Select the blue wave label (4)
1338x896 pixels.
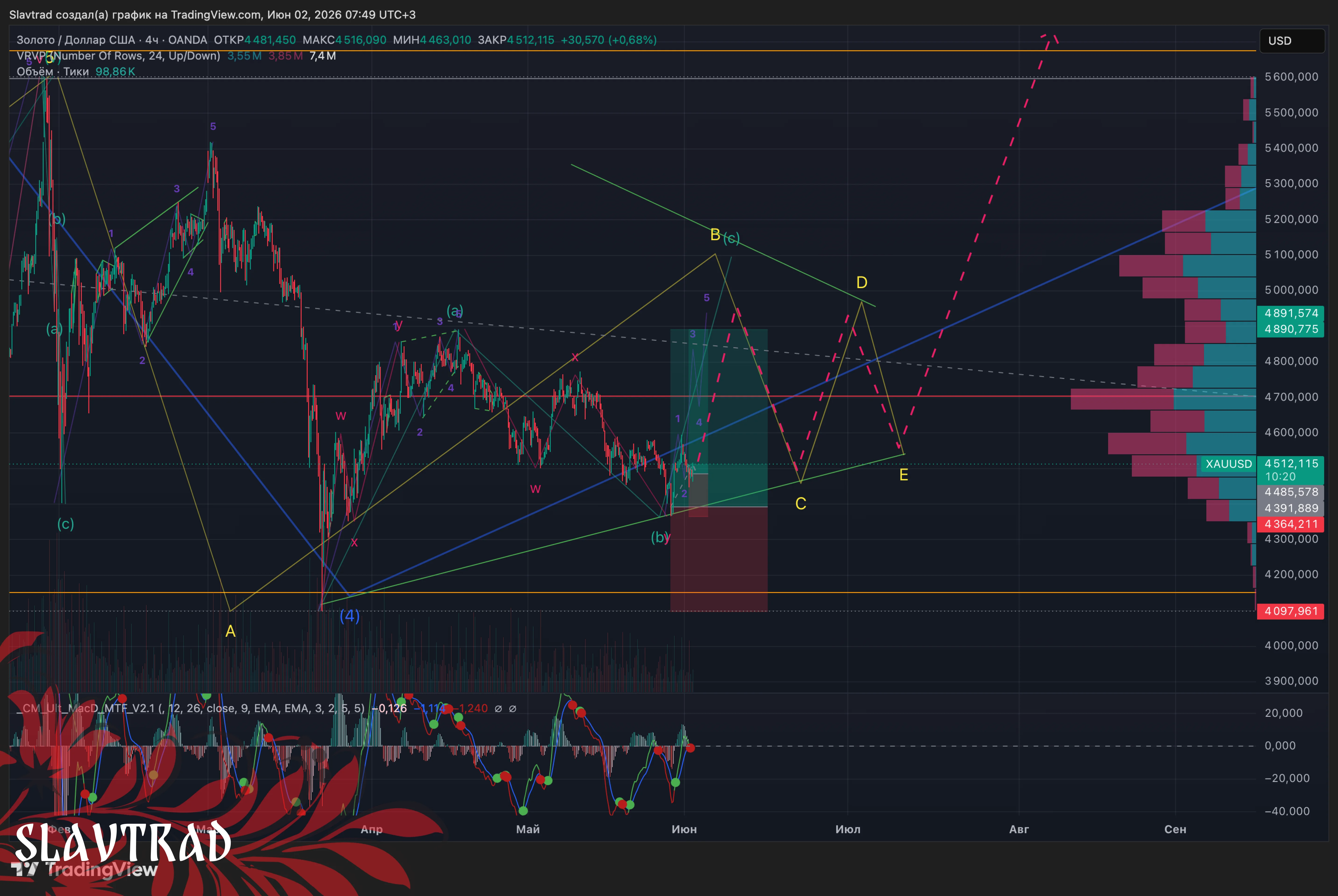coord(350,616)
